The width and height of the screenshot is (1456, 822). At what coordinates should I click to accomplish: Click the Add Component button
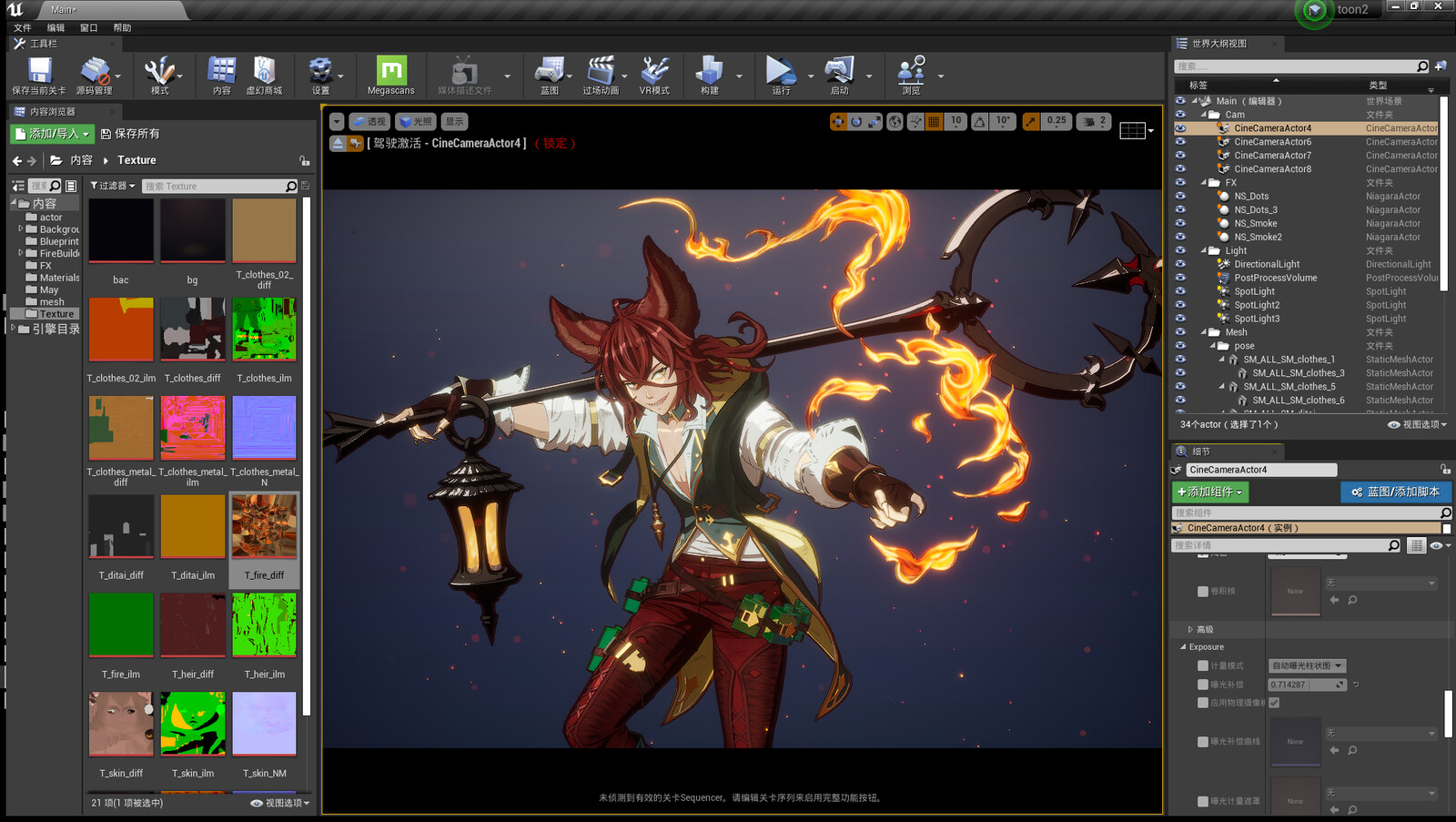coord(1210,492)
